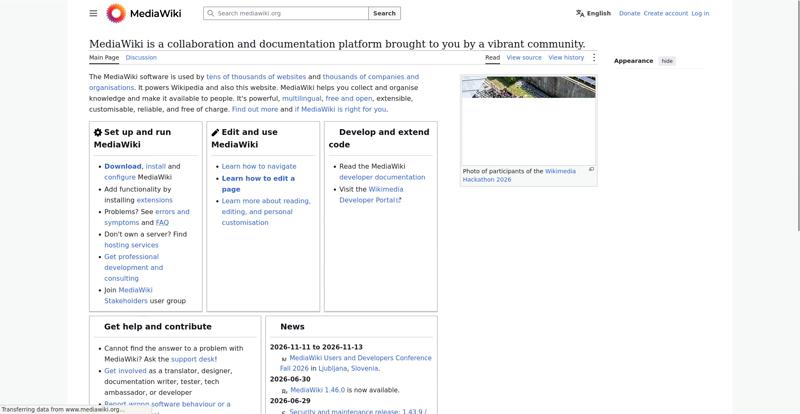
Task: Open Create account link
Action: click(666, 13)
